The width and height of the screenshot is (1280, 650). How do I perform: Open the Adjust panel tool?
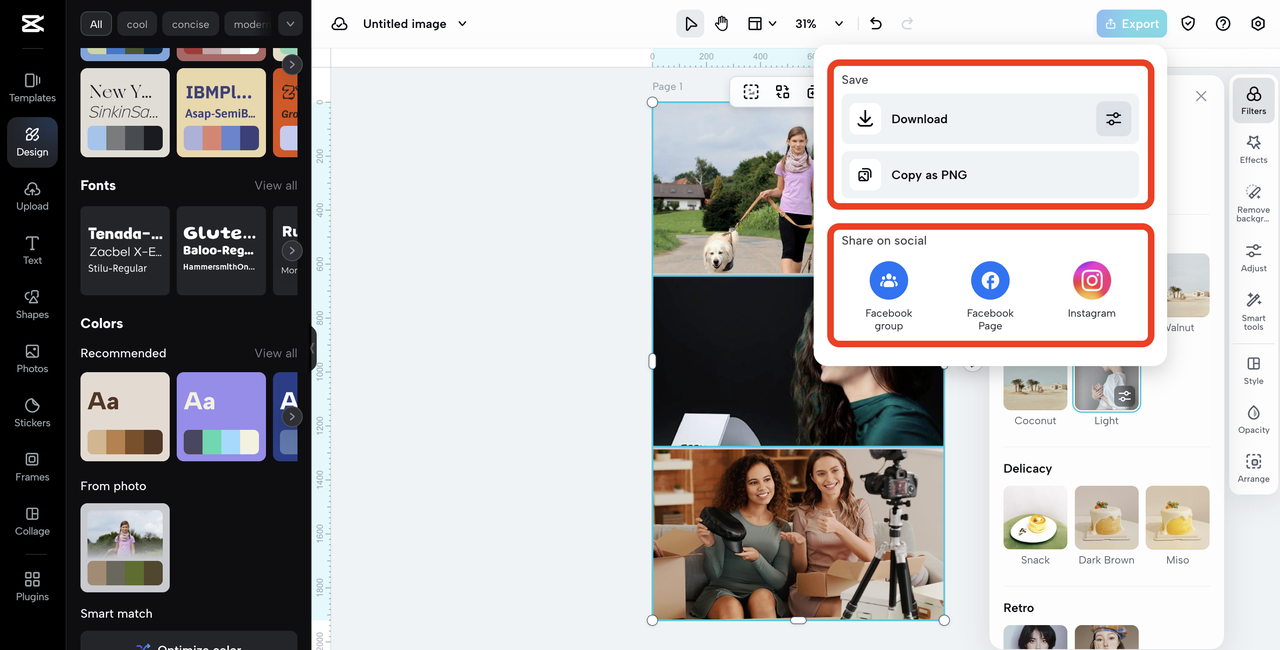point(1253,257)
